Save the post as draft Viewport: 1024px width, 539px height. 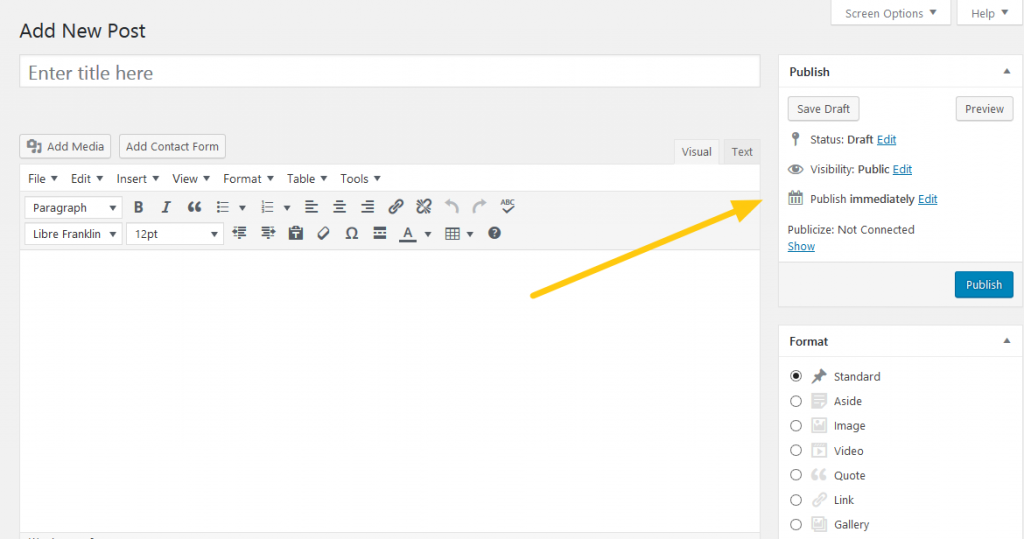[823, 108]
